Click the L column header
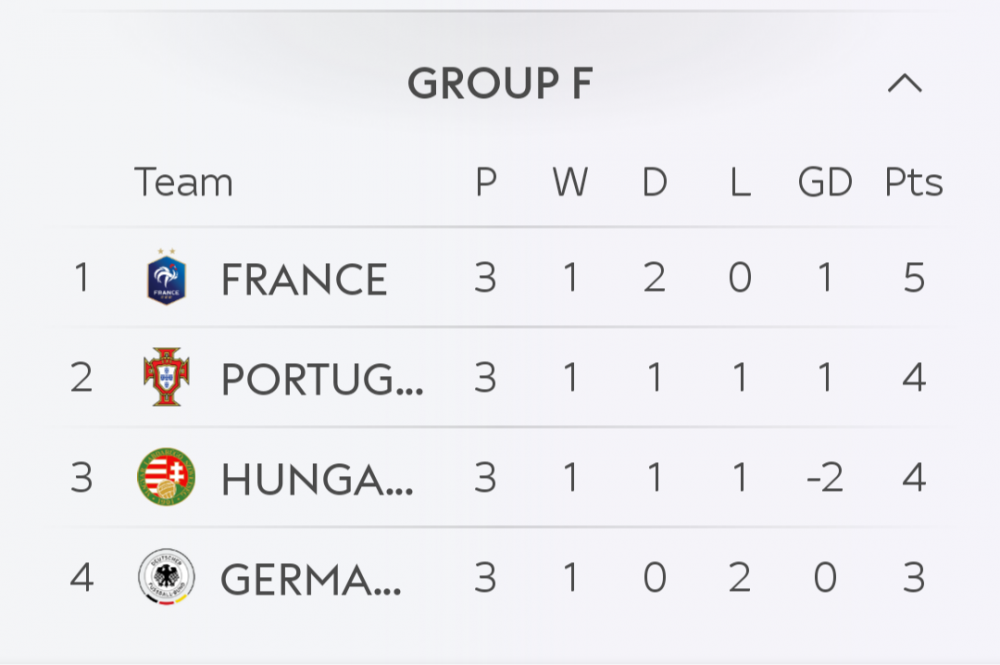This screenshot has width=1000, height=665. (x=740, y=183)
